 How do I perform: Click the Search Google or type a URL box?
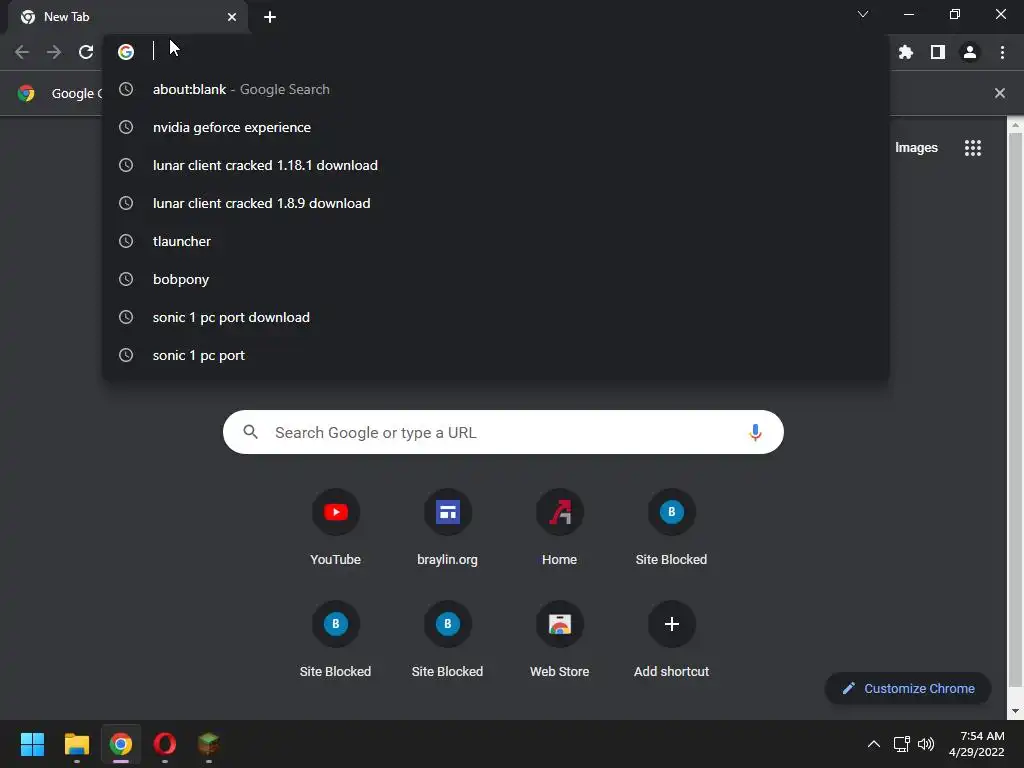click(x=503, y=432)
